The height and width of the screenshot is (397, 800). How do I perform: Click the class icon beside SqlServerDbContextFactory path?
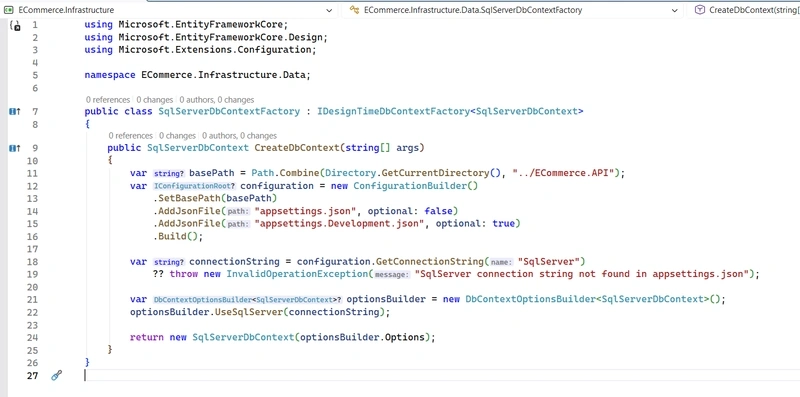354,10
